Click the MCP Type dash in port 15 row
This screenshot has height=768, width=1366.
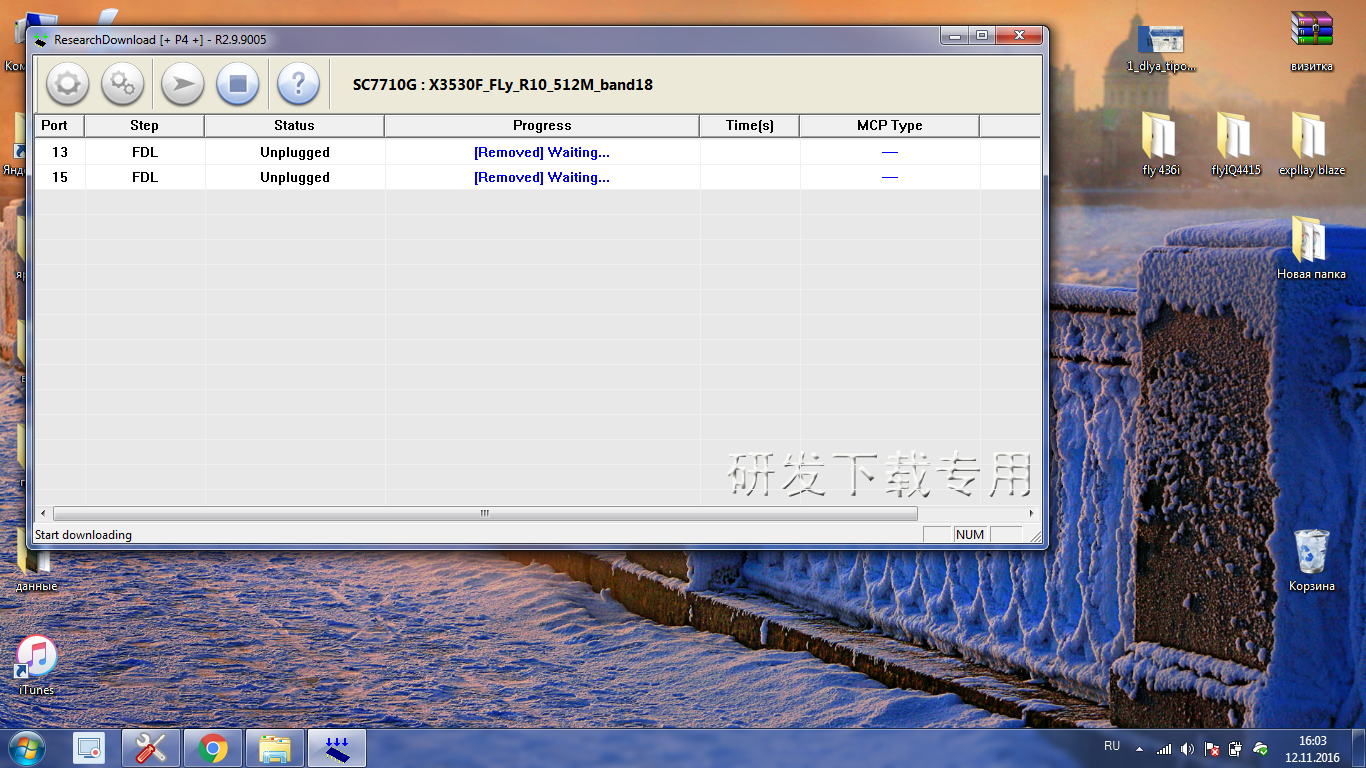890,177
